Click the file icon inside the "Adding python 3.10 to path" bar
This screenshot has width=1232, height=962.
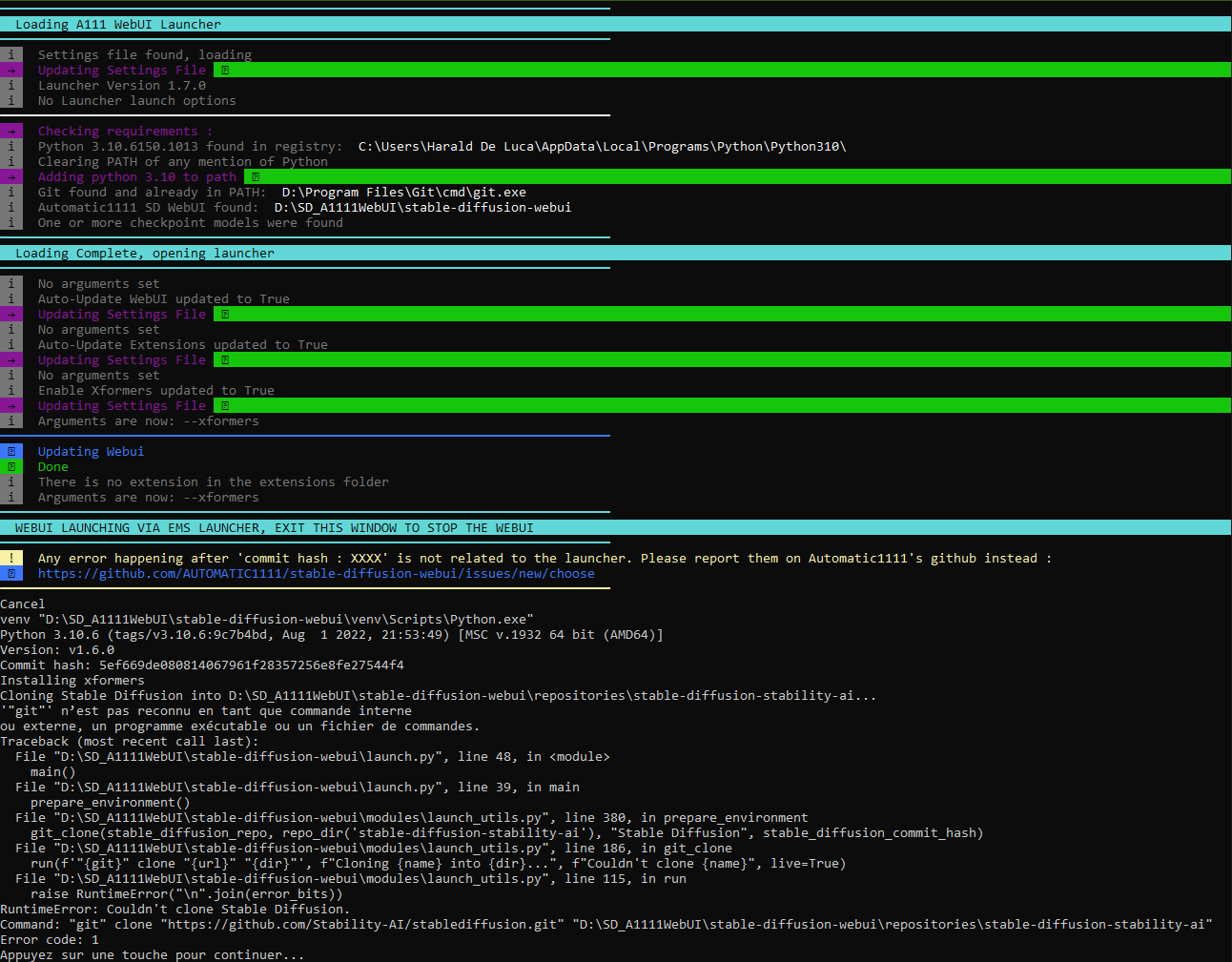coord(254,176)
